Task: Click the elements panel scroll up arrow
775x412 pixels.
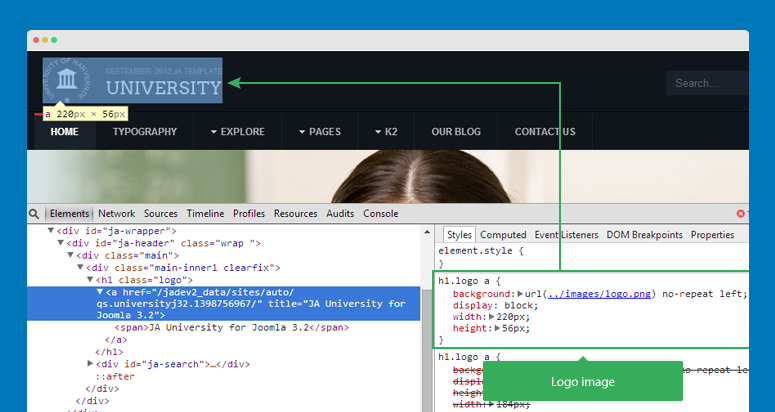Action: coord(428,232)
